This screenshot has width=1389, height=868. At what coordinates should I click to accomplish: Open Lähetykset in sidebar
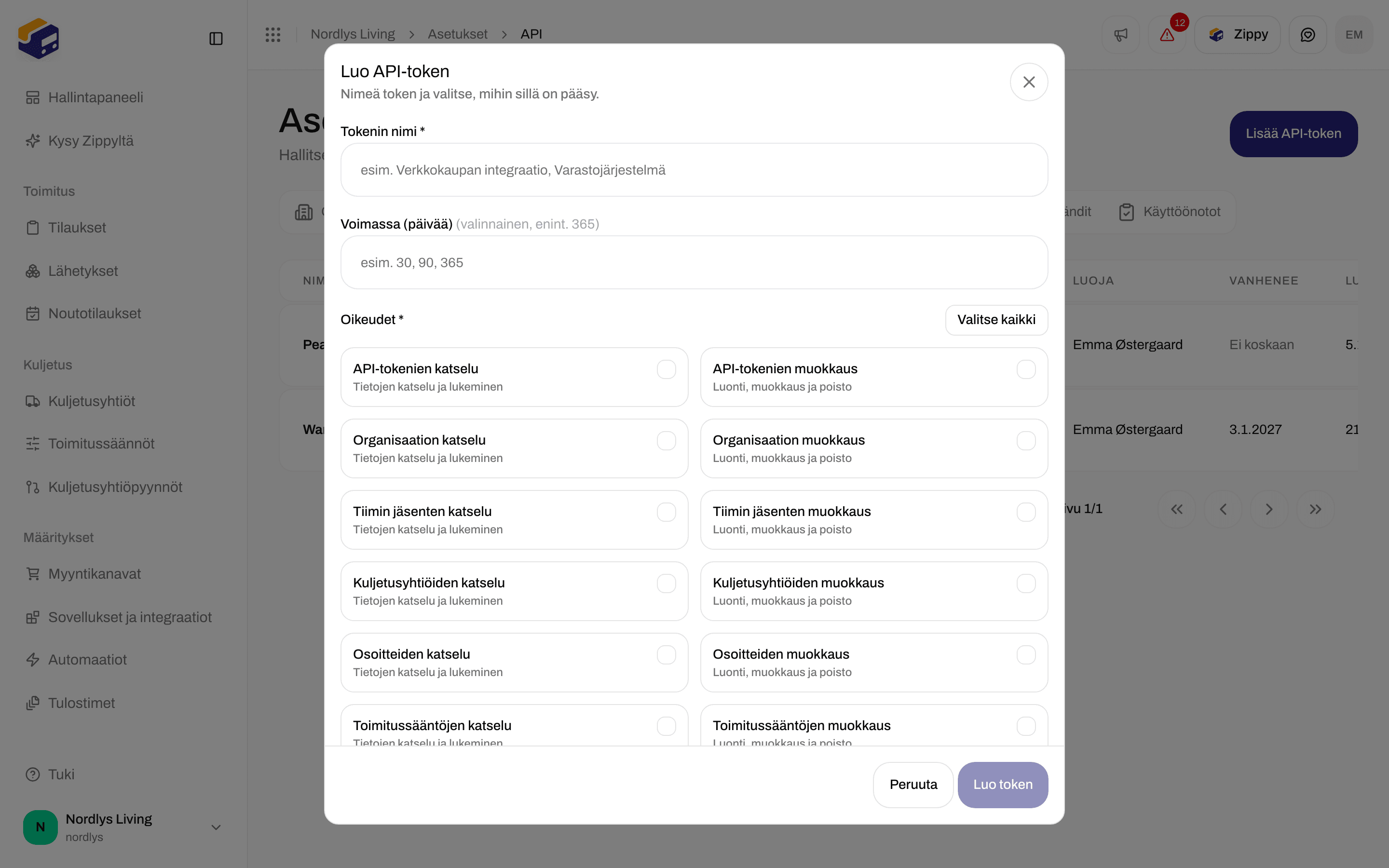coord(72,271)
